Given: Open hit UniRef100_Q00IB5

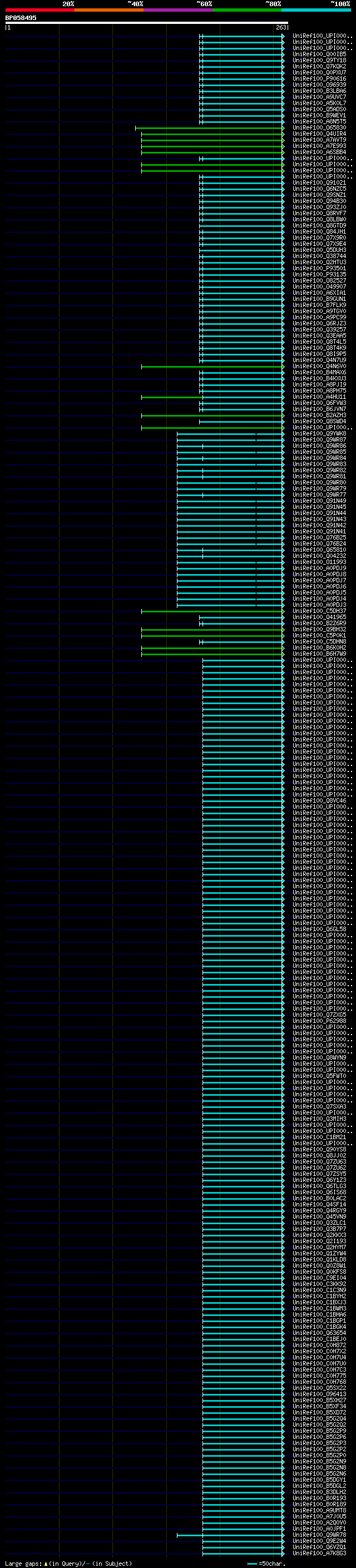Looking at the screenshot, I should (x=319, y=54).
